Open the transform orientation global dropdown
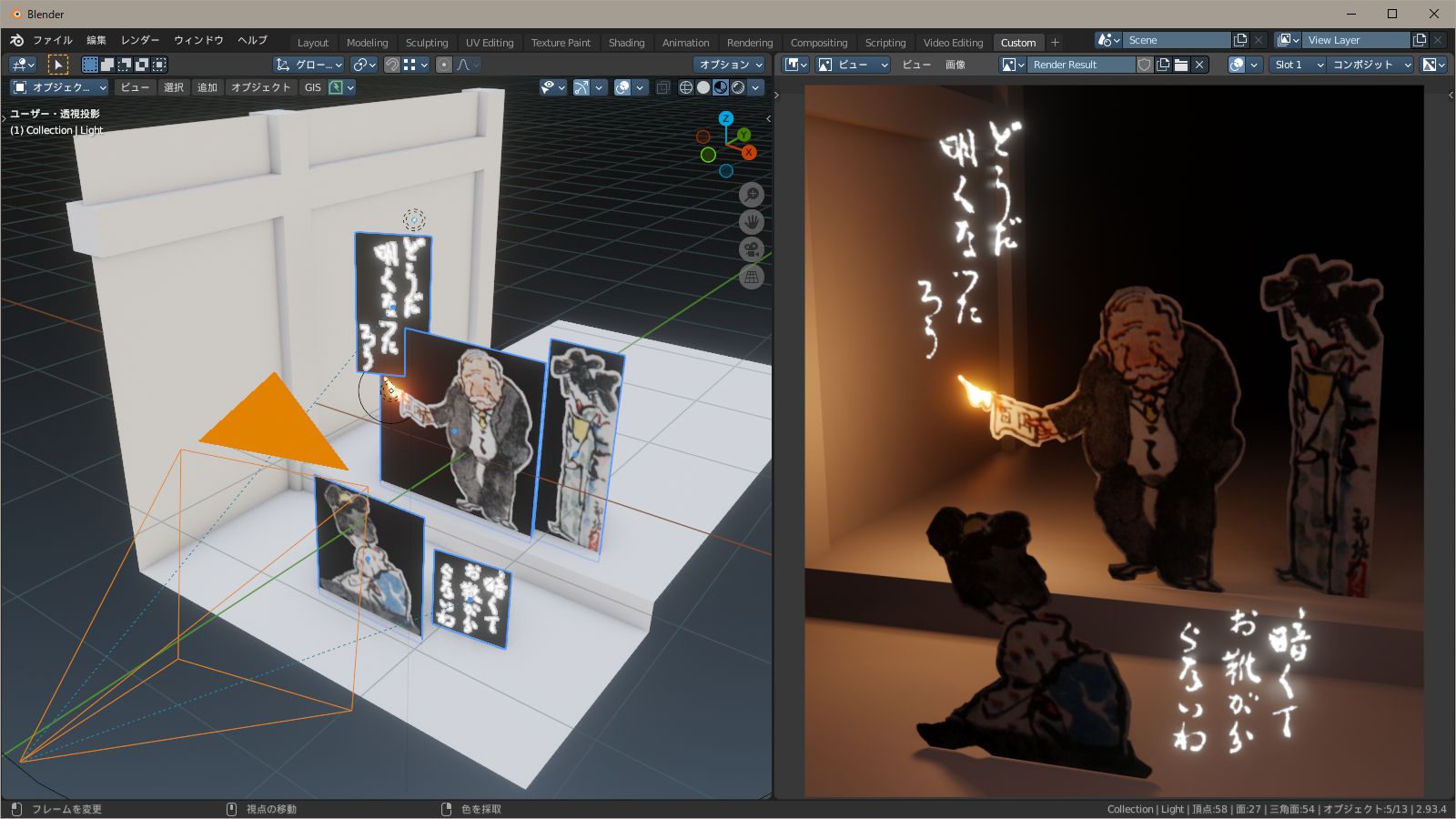1456x819 pixels. (308, 65)
